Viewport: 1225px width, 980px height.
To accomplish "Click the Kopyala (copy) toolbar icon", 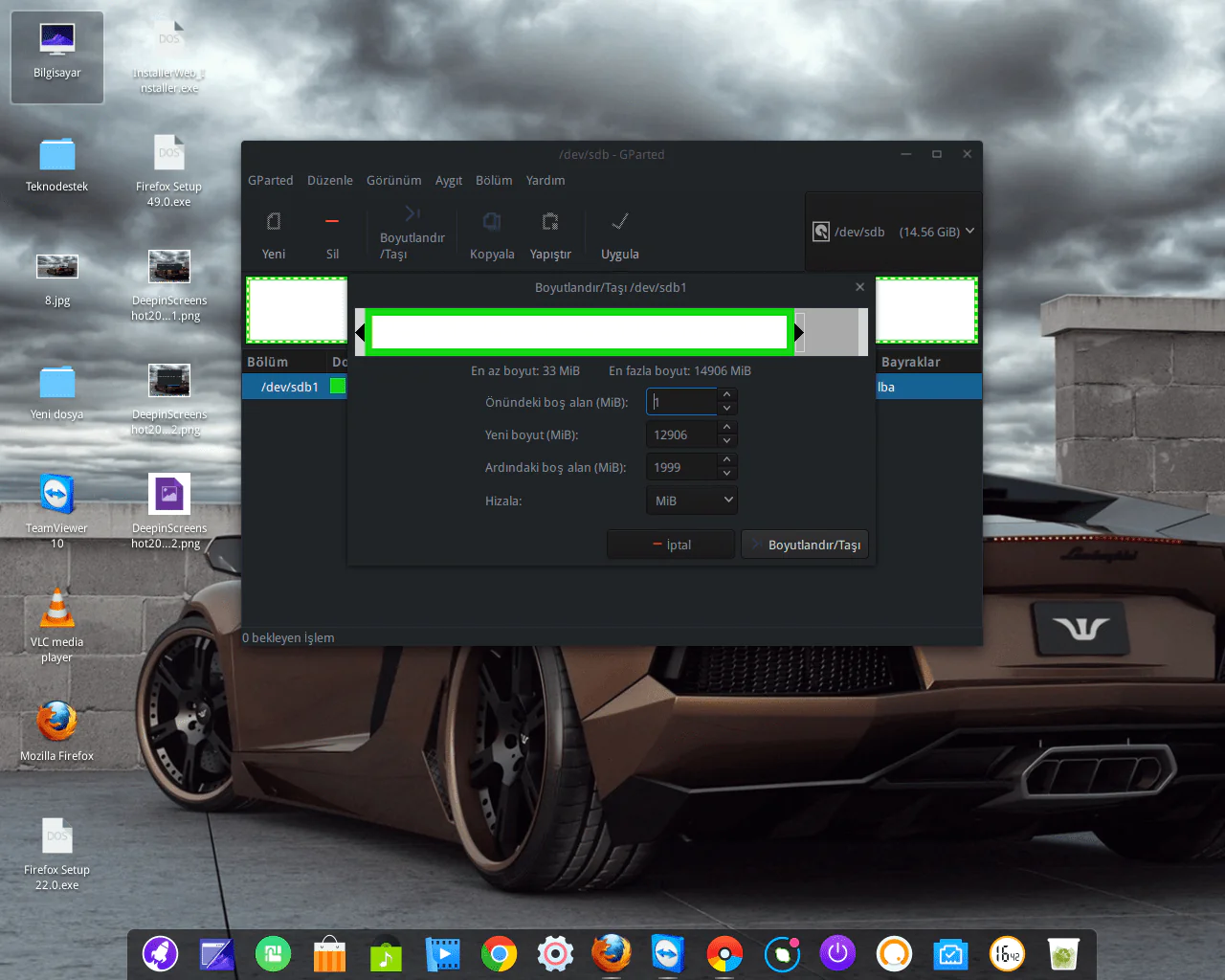I will [492, 222].
